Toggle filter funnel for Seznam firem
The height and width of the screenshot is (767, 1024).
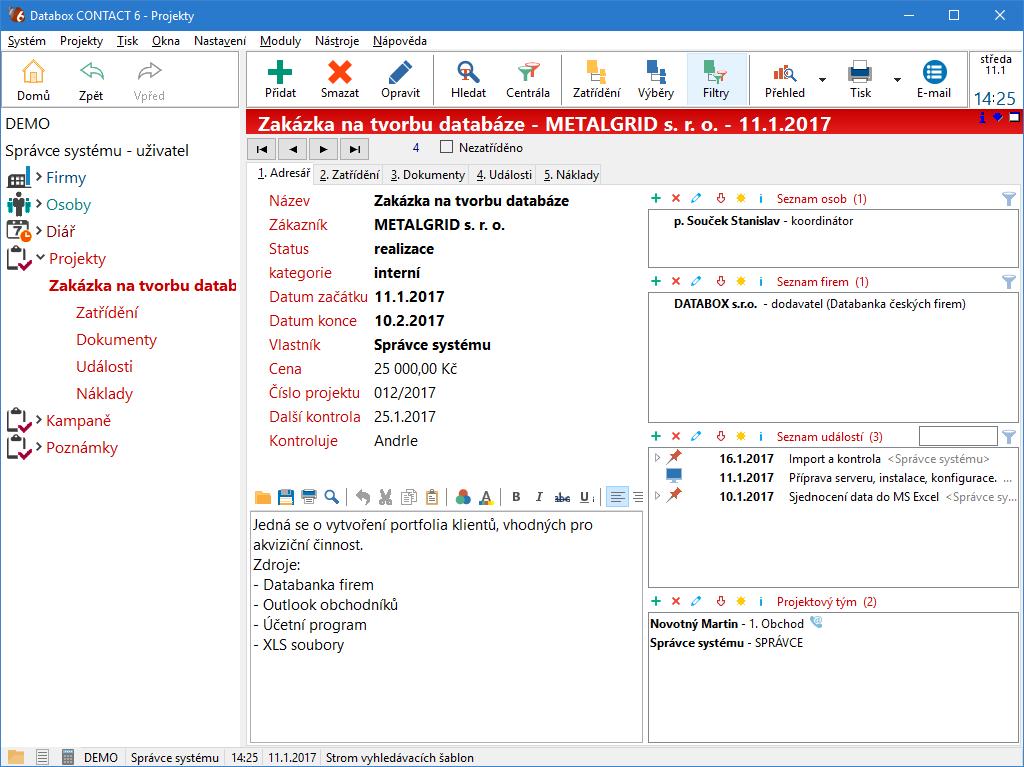pyautogui.click(x=1008, y=282)
